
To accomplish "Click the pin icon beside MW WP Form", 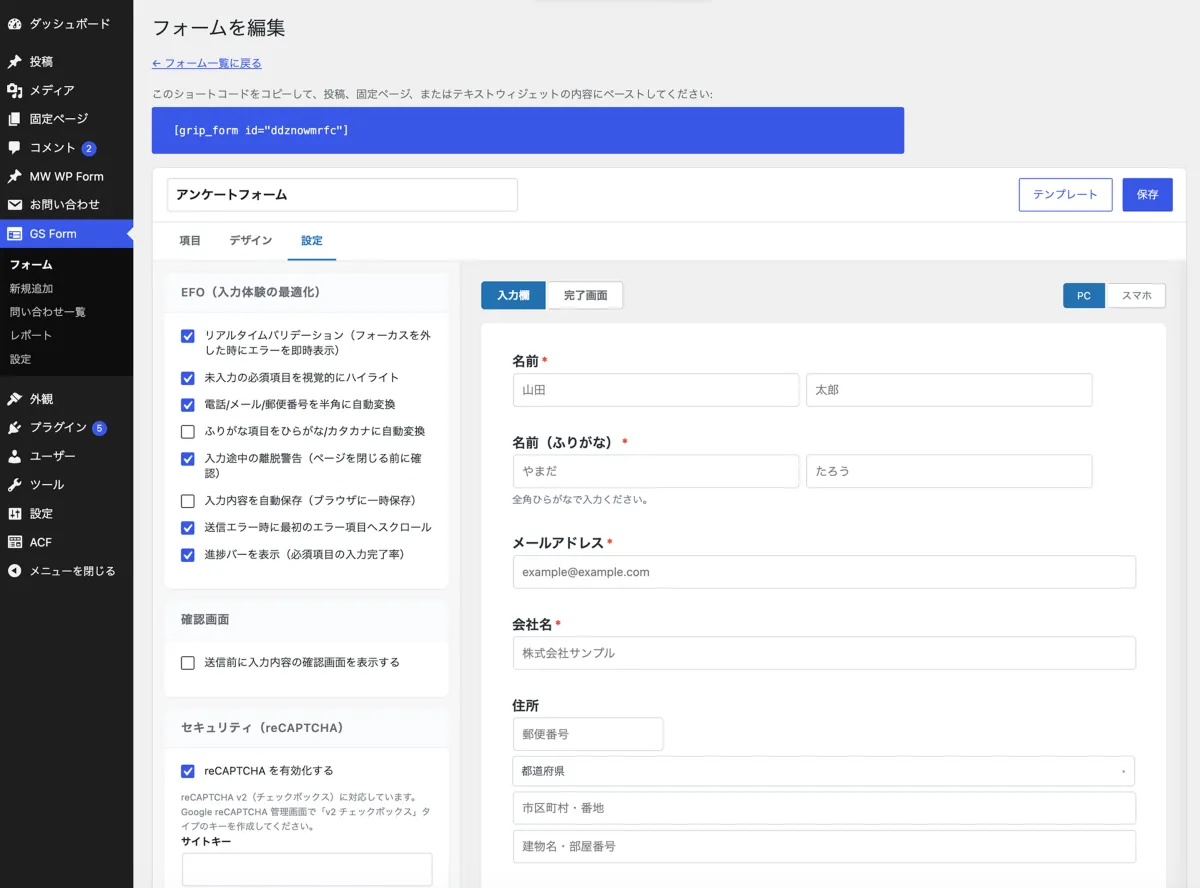I will [x=14, y=176].
